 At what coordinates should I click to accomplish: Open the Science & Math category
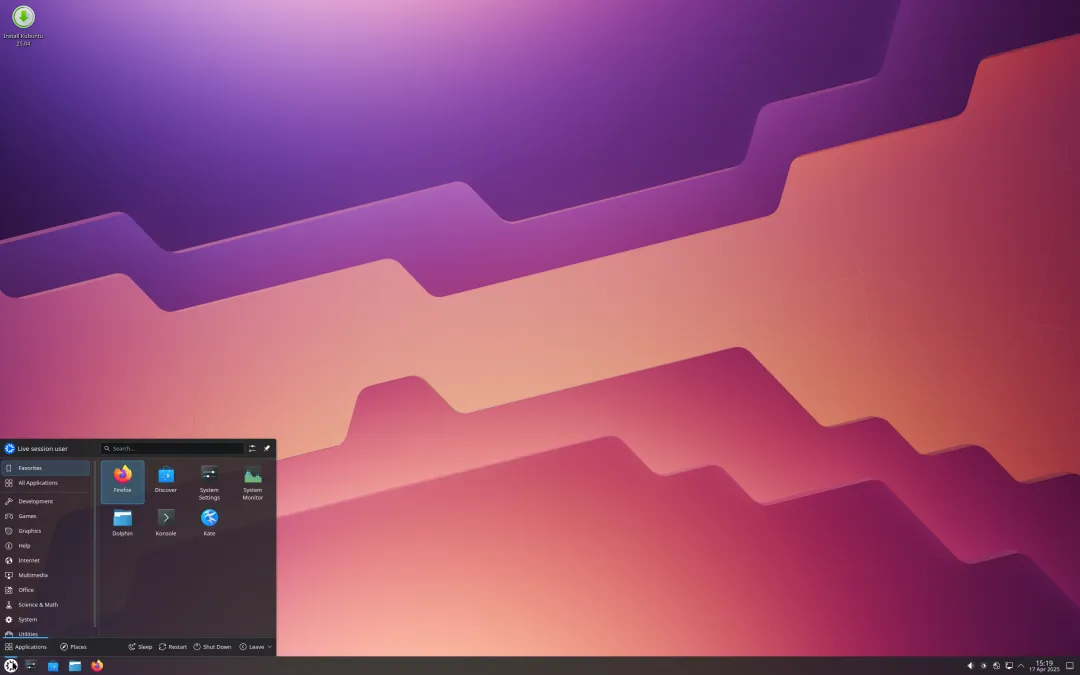[45, 605]
